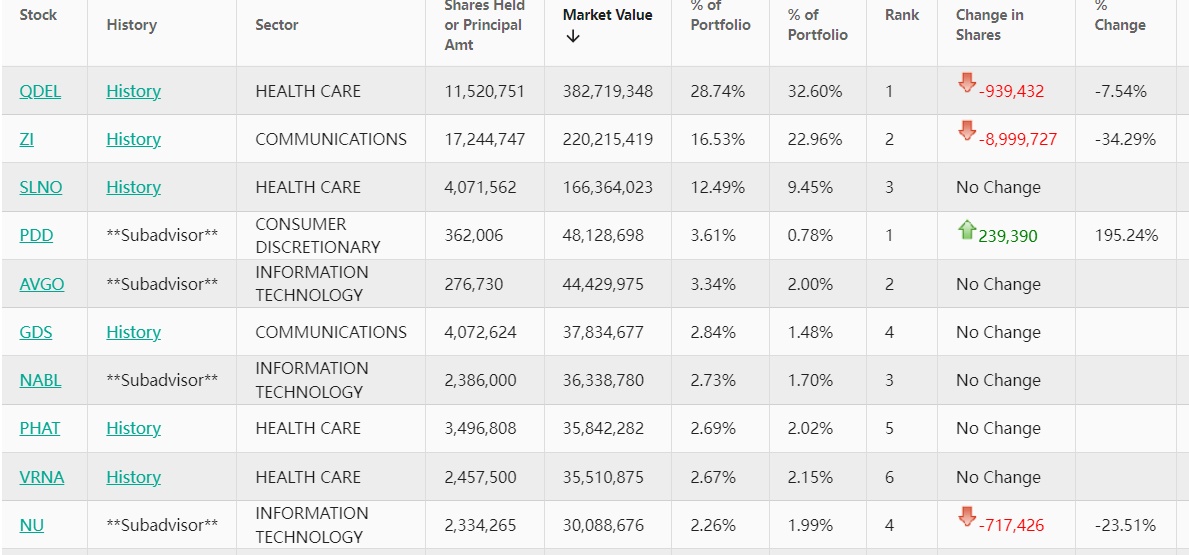Open the NU ticker link
The height and width of the screenshot is (555, 1189).
coord(32,525)
